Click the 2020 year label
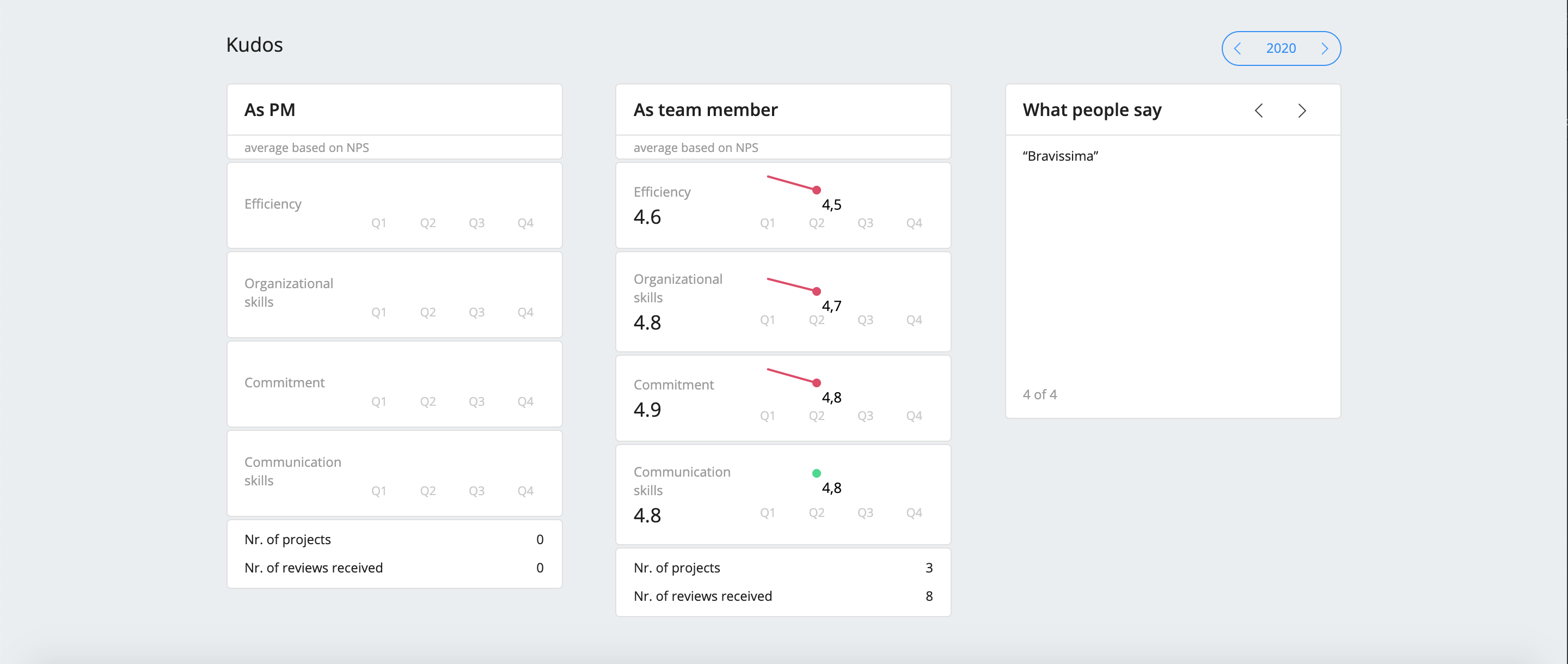This screenshot has width=1568, height=664. pyautogui.click(x=1281, y=48)
